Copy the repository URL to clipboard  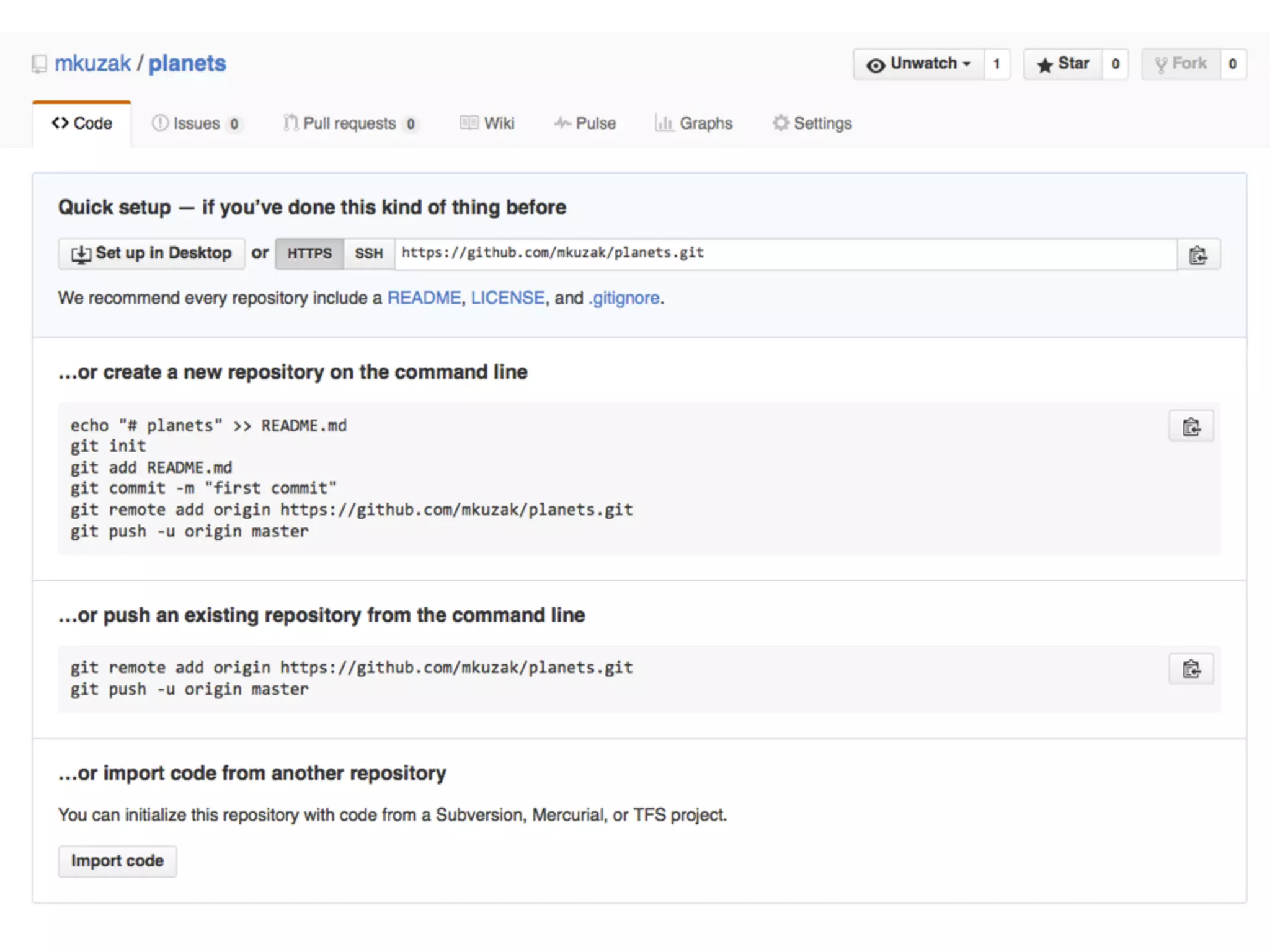[x=1198, y=255]
